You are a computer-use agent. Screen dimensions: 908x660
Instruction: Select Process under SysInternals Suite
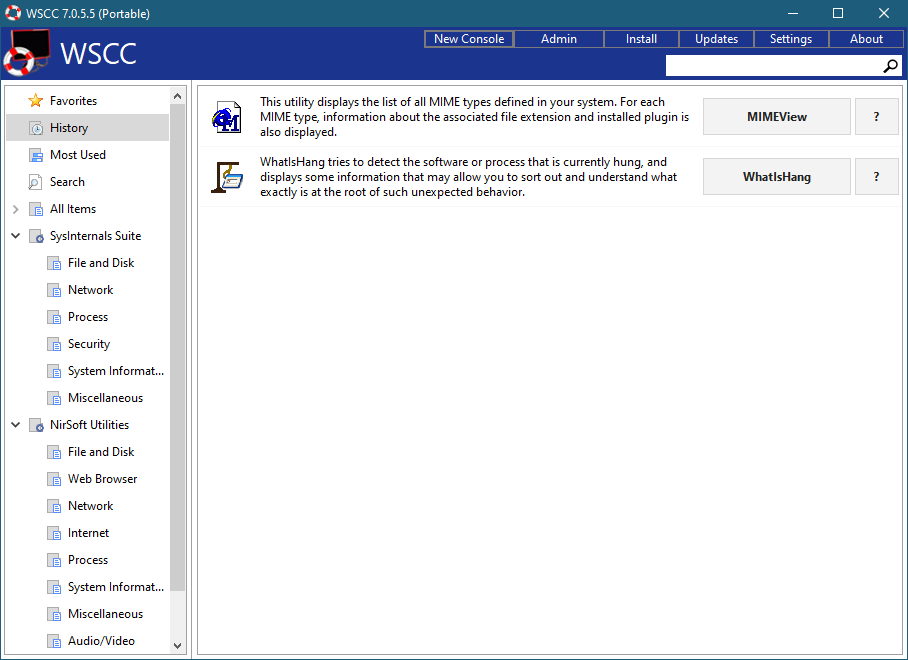pos(87,317)
